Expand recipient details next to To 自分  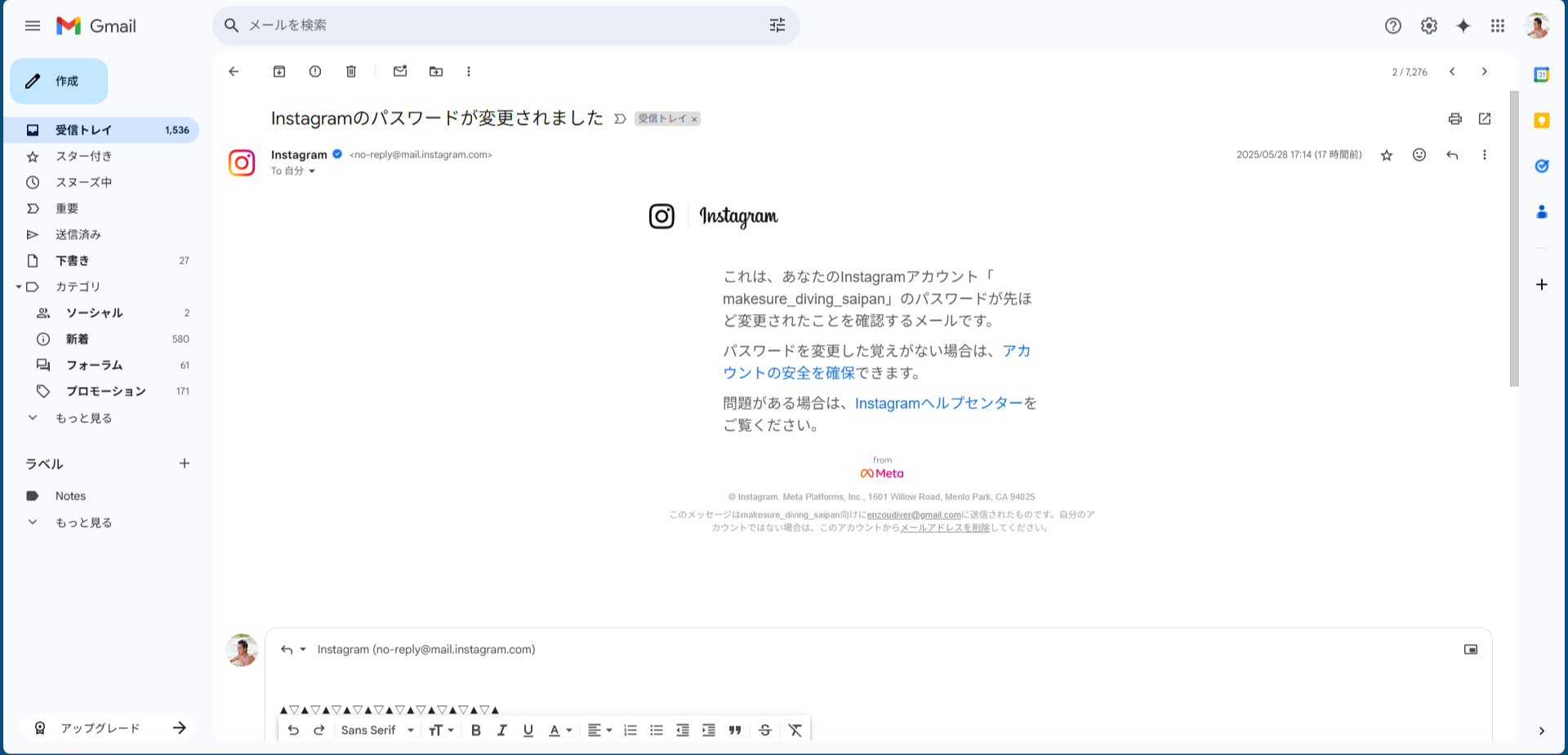[312, 171]
